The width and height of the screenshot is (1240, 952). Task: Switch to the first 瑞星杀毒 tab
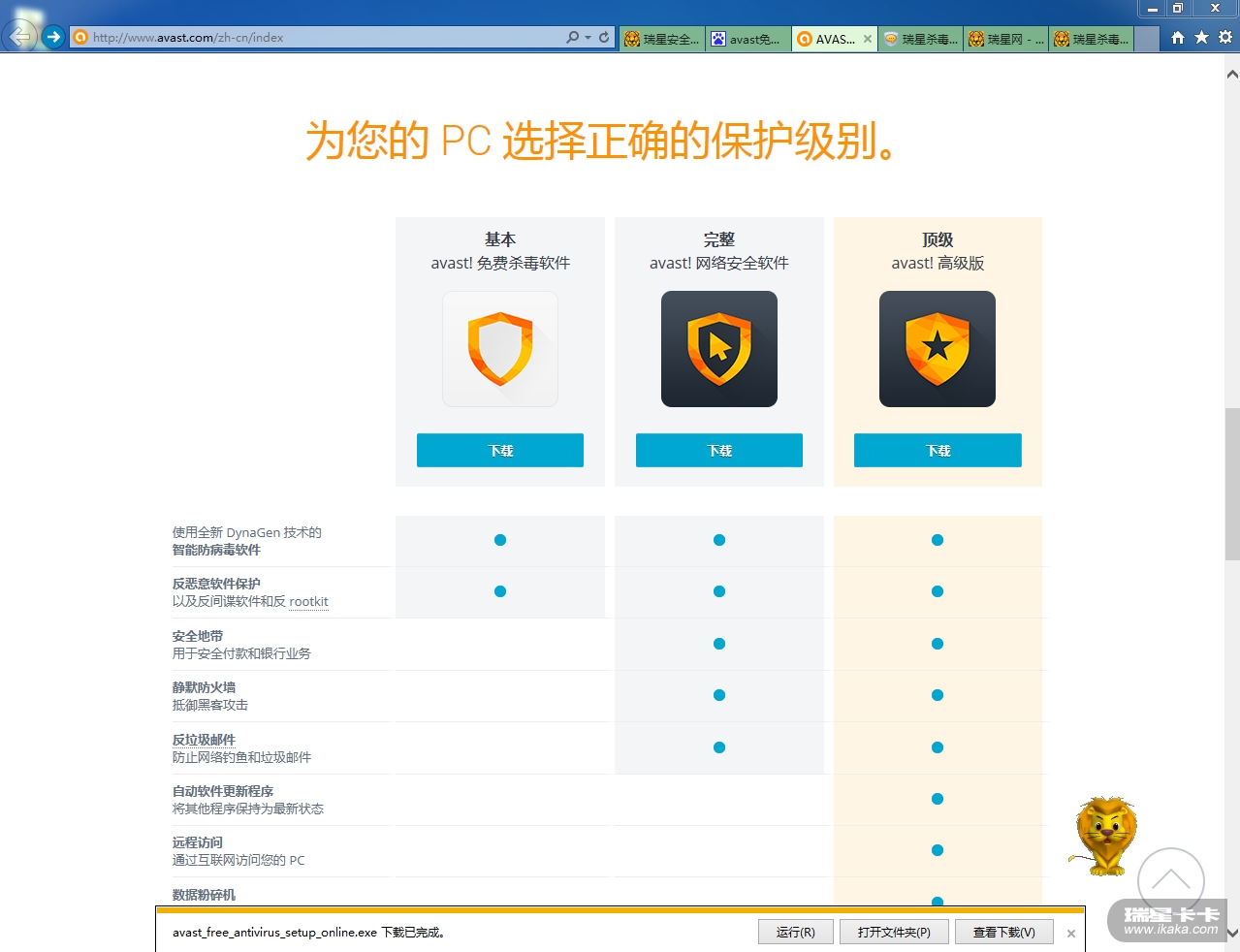tap(920, 39)
